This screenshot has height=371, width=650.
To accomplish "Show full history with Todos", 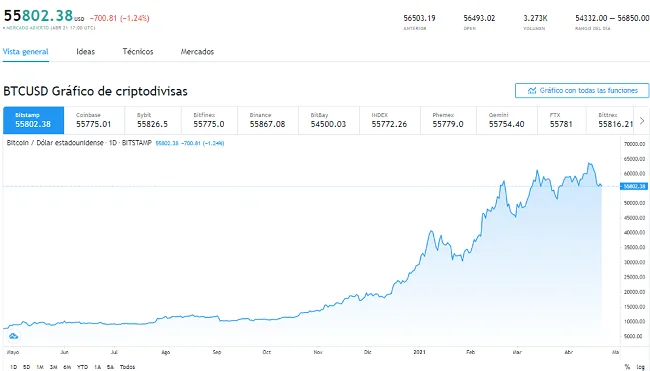I will click(x=127, y=367).
